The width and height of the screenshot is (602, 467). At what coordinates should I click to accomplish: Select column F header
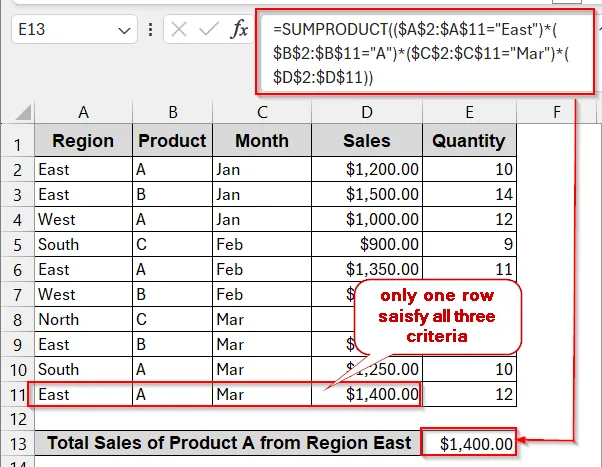pos(557,112)
